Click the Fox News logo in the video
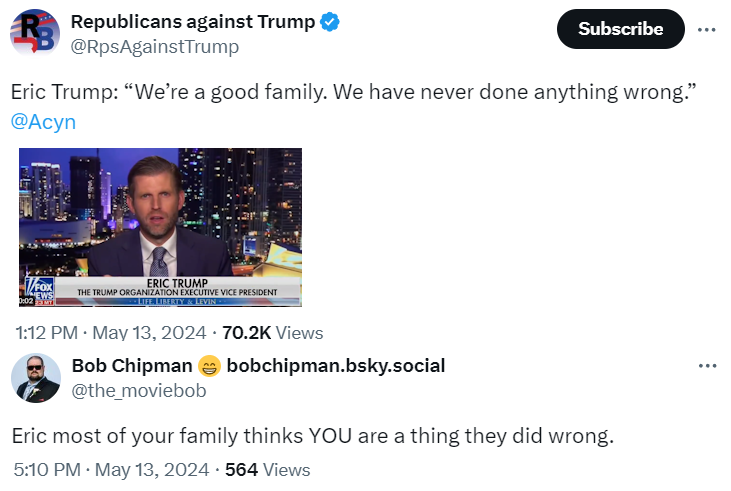 coord(34,292)
